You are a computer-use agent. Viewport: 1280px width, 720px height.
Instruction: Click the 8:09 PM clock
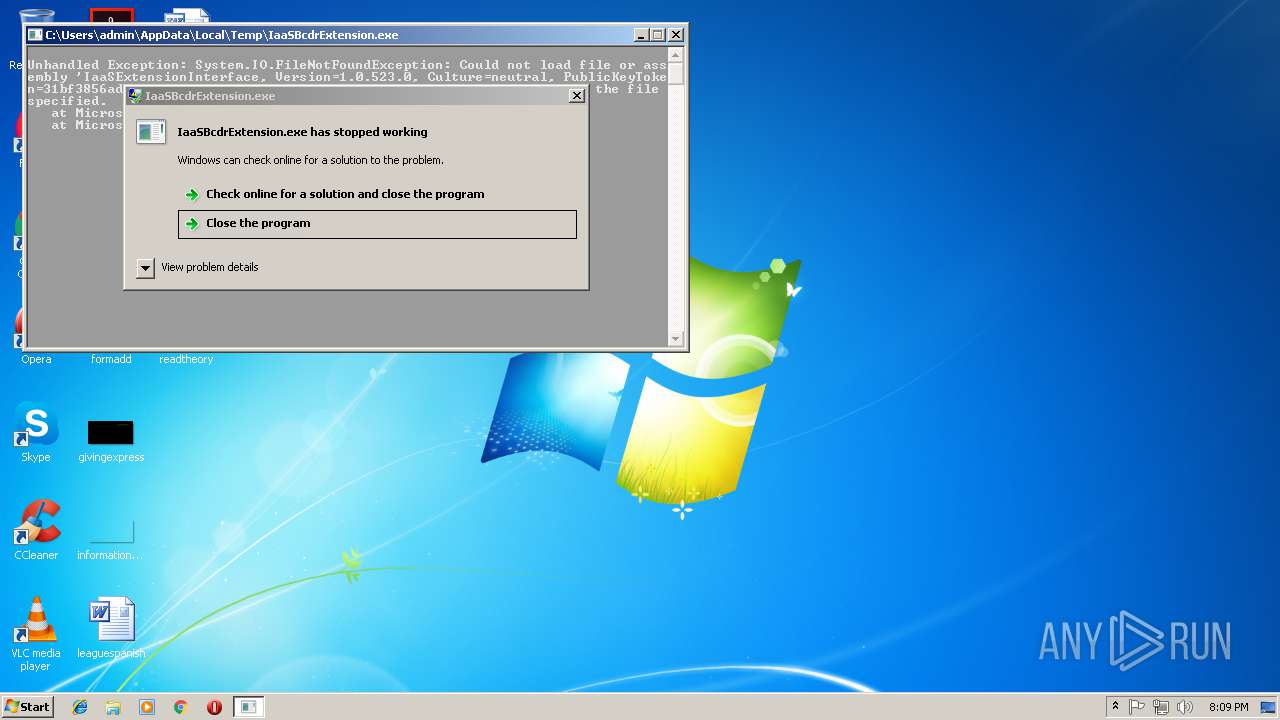click(1228, 707)
